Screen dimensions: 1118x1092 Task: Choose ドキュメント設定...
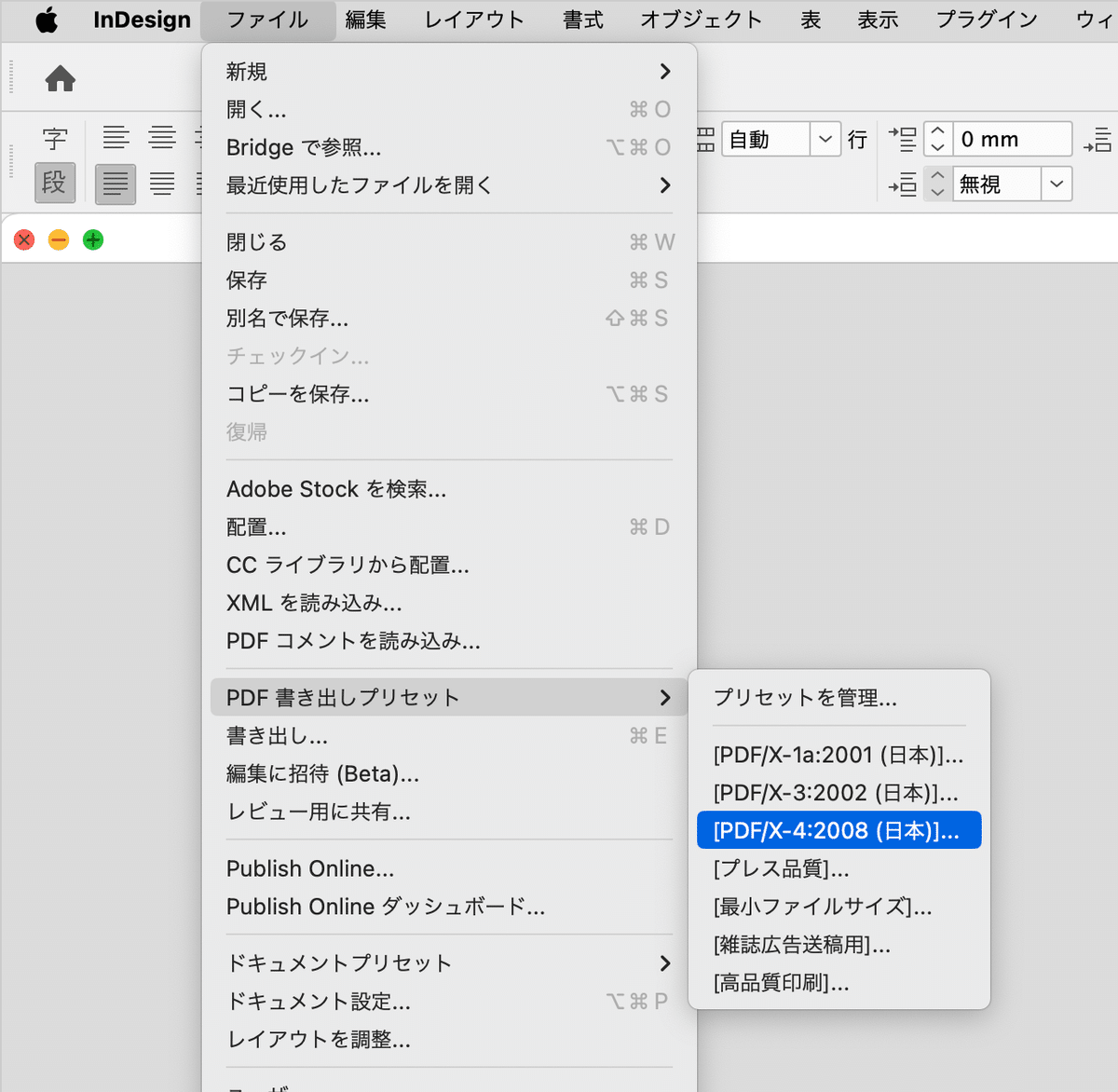tap(449, 1001)
